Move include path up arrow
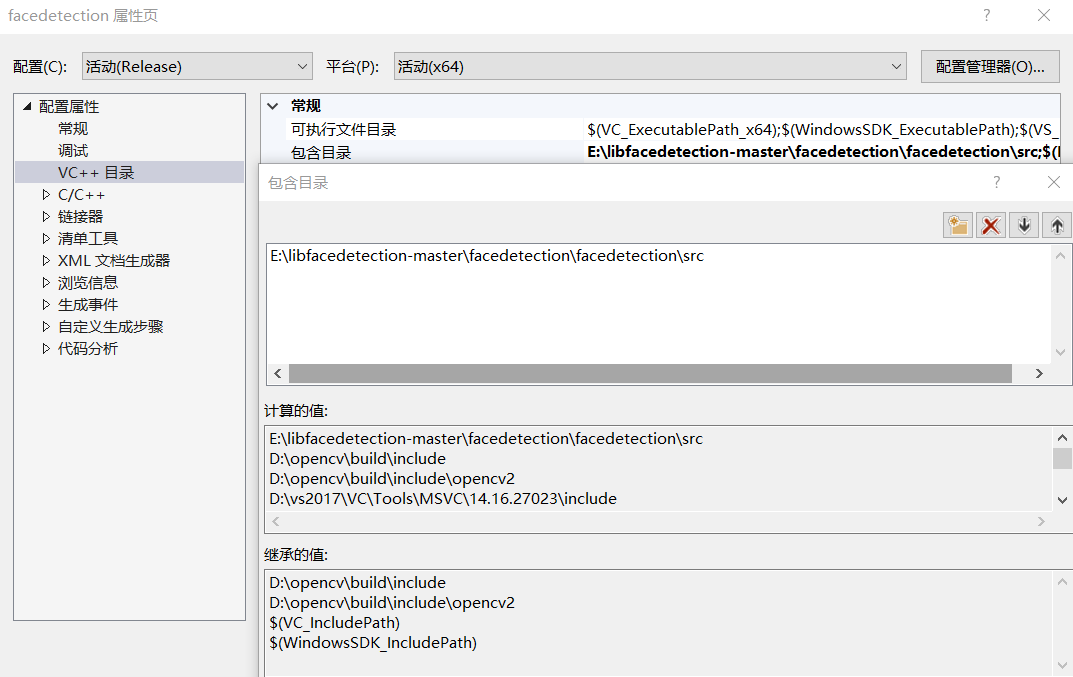This screenshot has width=1073, height=677. tap(1057, 225)
